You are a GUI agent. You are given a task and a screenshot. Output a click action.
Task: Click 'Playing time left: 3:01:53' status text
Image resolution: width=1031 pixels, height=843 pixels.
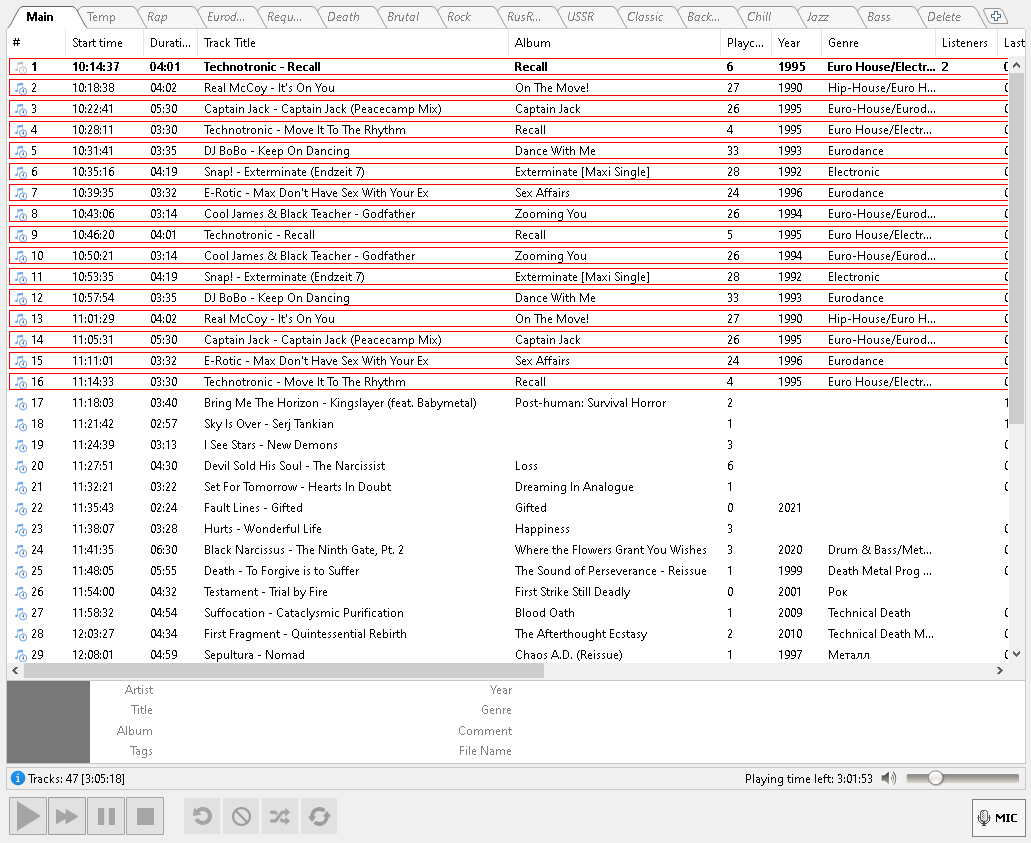808,779
